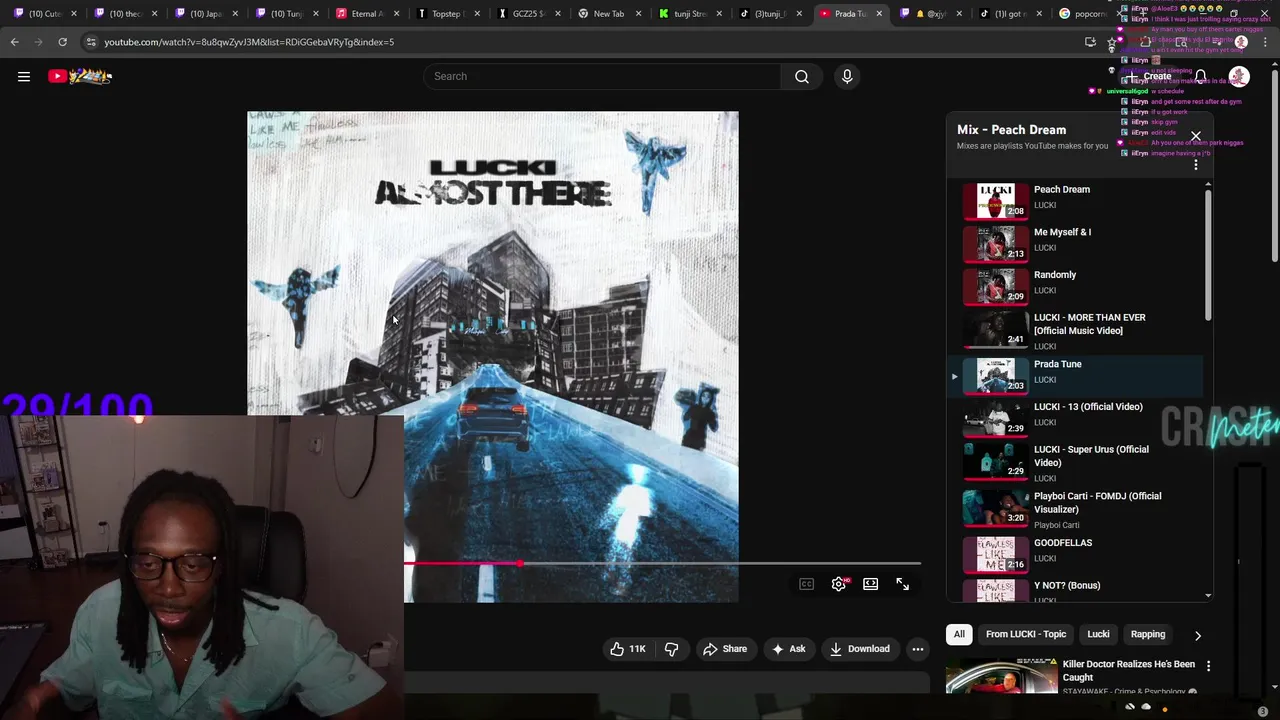1280x720 pixels.
Task: Show more filter chips with right chevron
Action: (1197, 635)
